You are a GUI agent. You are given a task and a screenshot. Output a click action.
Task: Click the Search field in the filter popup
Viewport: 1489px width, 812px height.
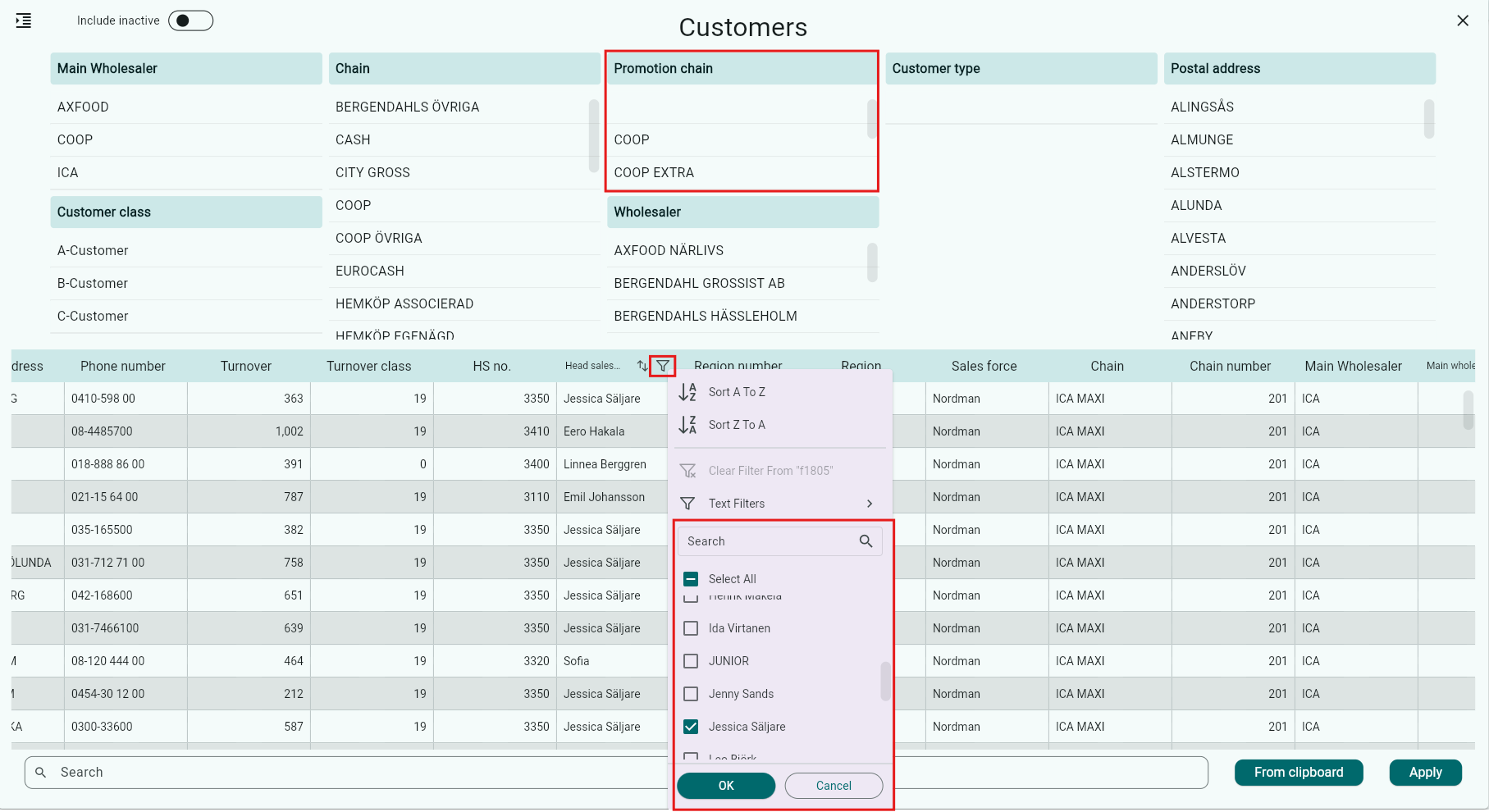click(x=779, y=541)
